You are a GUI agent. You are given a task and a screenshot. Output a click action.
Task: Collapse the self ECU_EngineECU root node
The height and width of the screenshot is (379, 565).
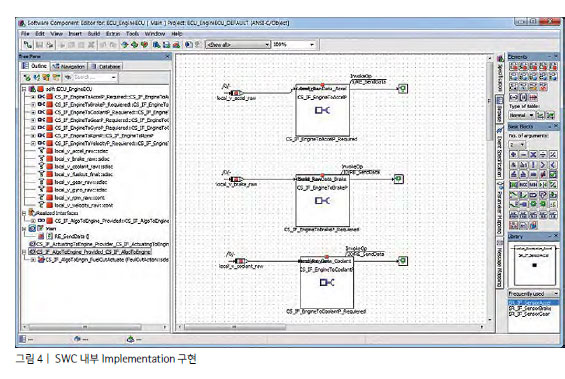click(24, 89)
